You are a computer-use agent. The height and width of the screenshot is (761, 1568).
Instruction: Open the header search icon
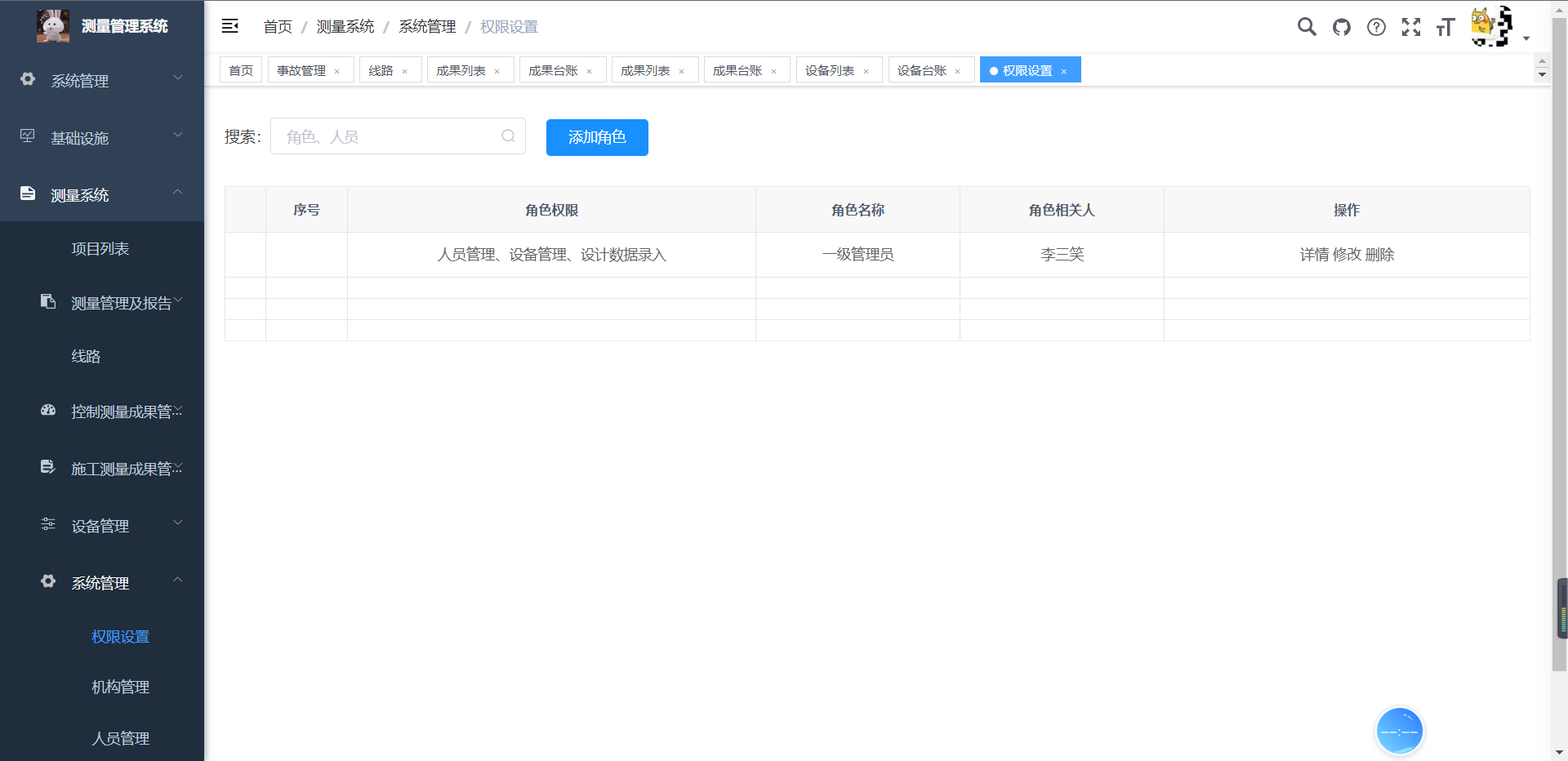pos(1307,27)
